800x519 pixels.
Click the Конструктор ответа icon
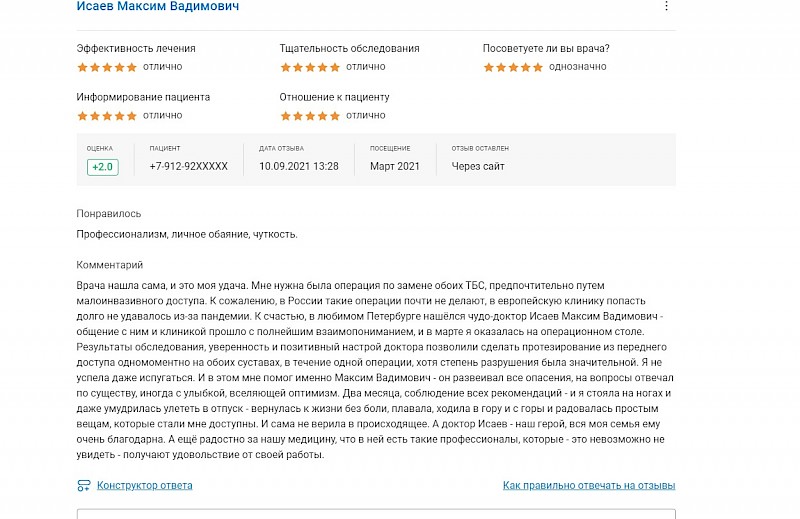click(x=84, y=485)
